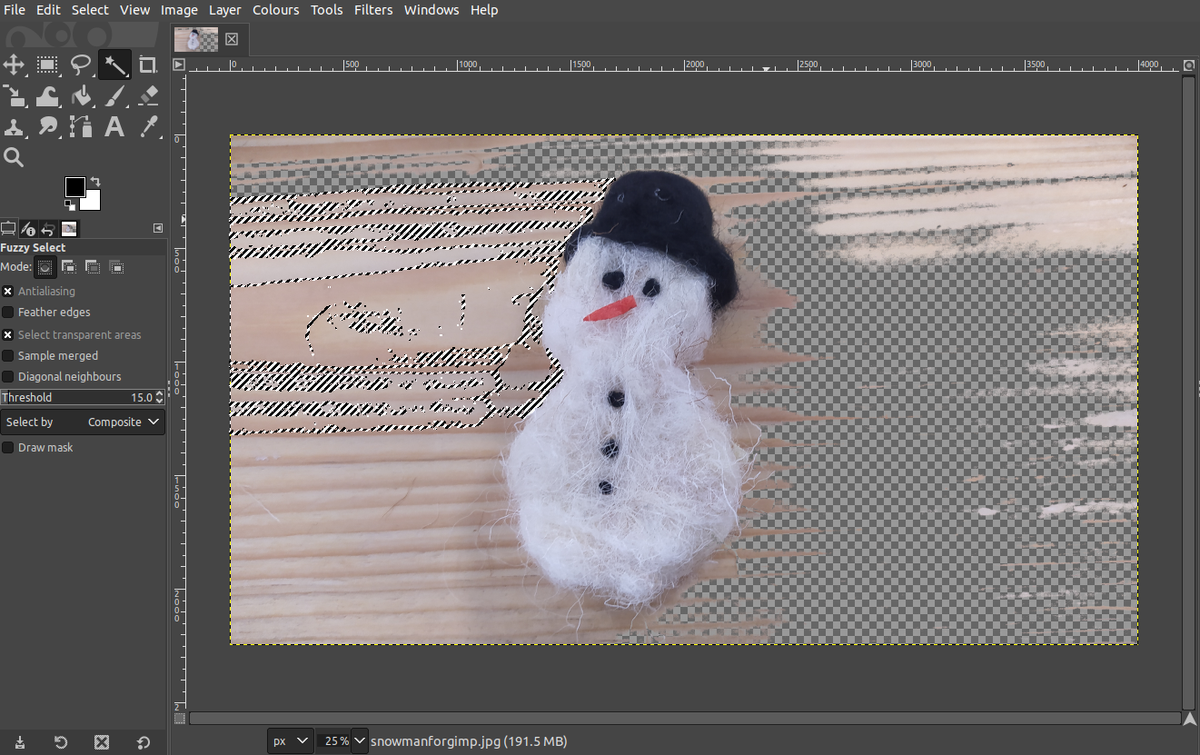Viewport: 1200px width, 755px height.
Task: Activate the Clone tool
Action: point(14,127)
